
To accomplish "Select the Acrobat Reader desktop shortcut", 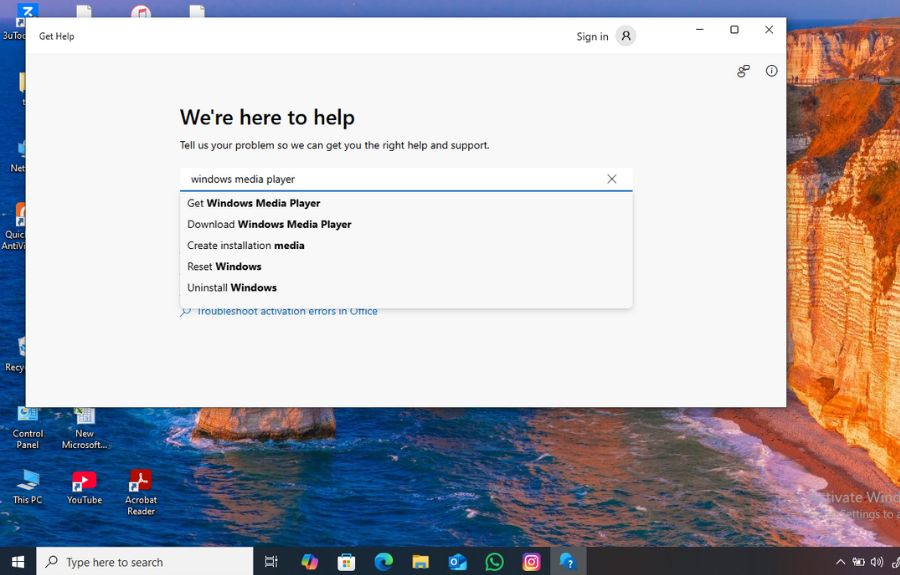I will (x=141, y=492).
